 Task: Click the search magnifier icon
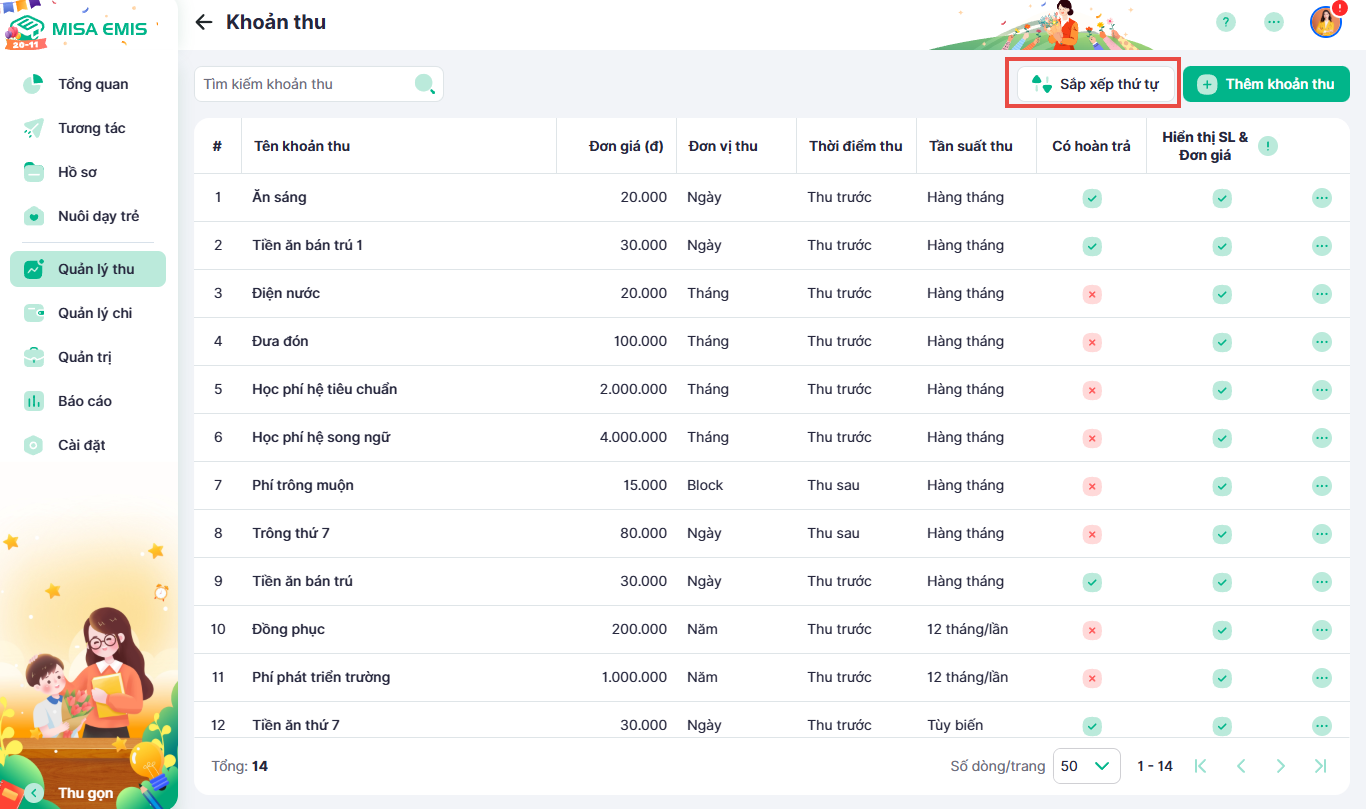click(x=425, y=84)
